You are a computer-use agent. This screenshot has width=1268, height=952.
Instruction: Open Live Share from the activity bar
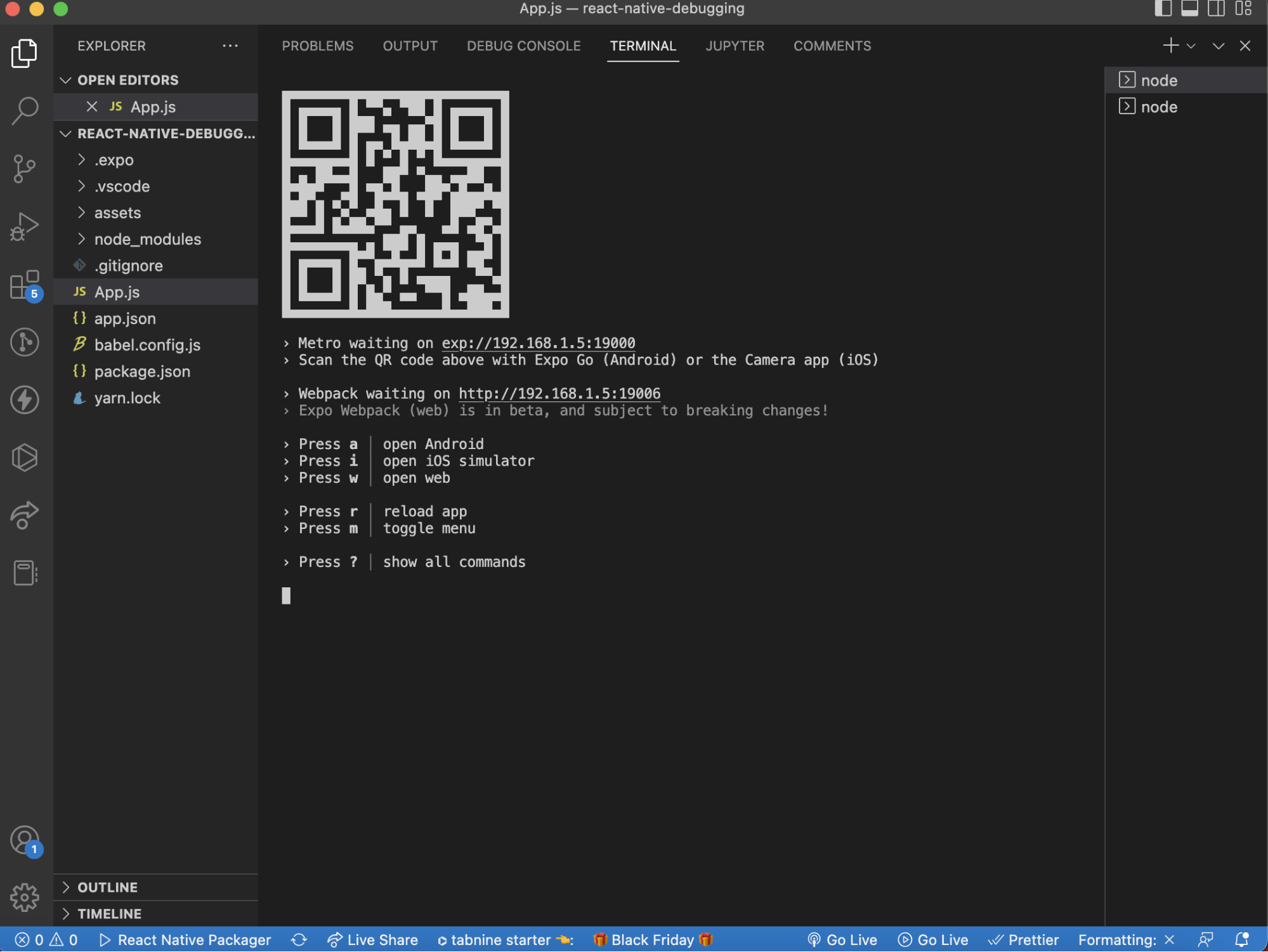click(x=24, y=515)
